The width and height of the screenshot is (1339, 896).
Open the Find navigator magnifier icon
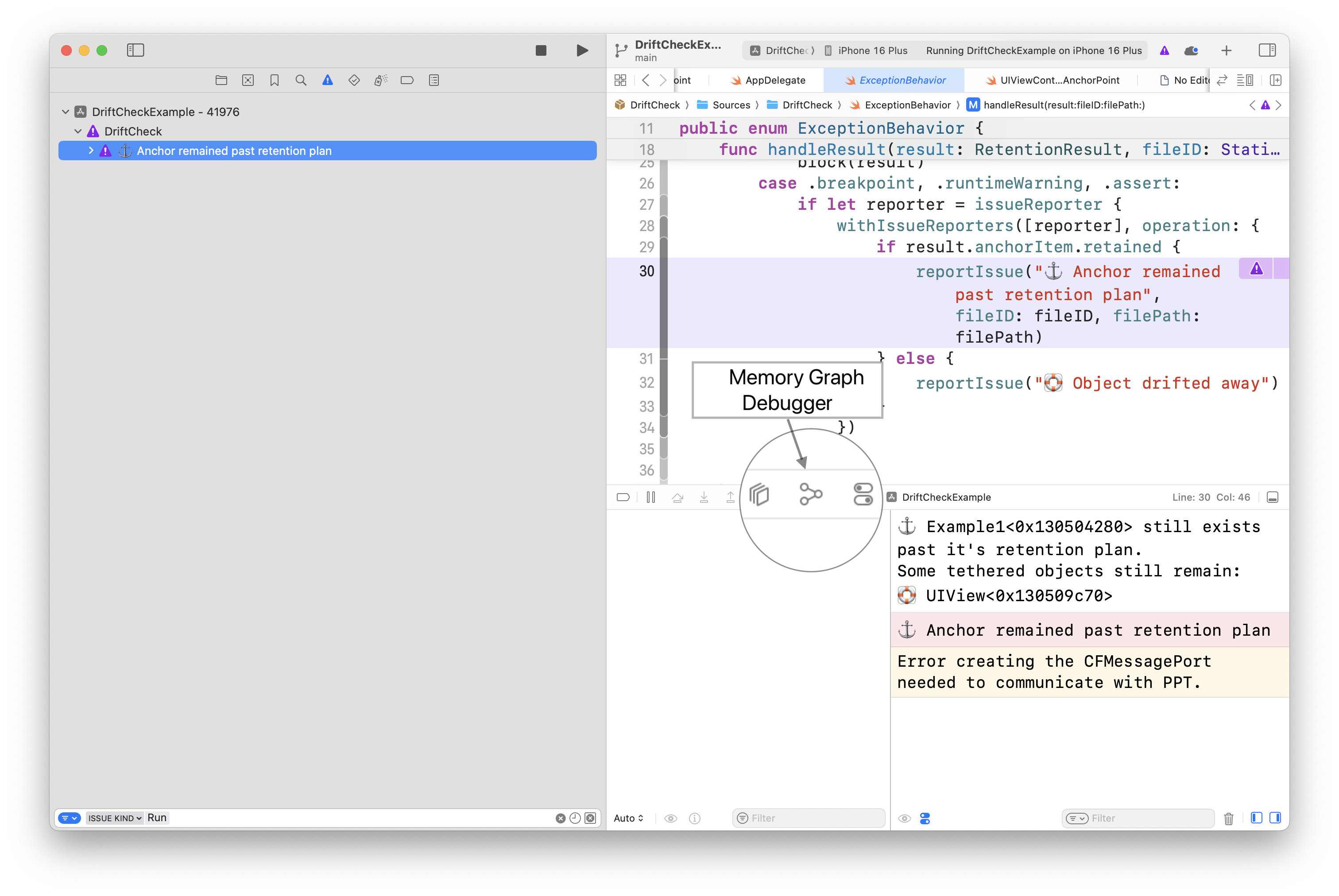301,81
